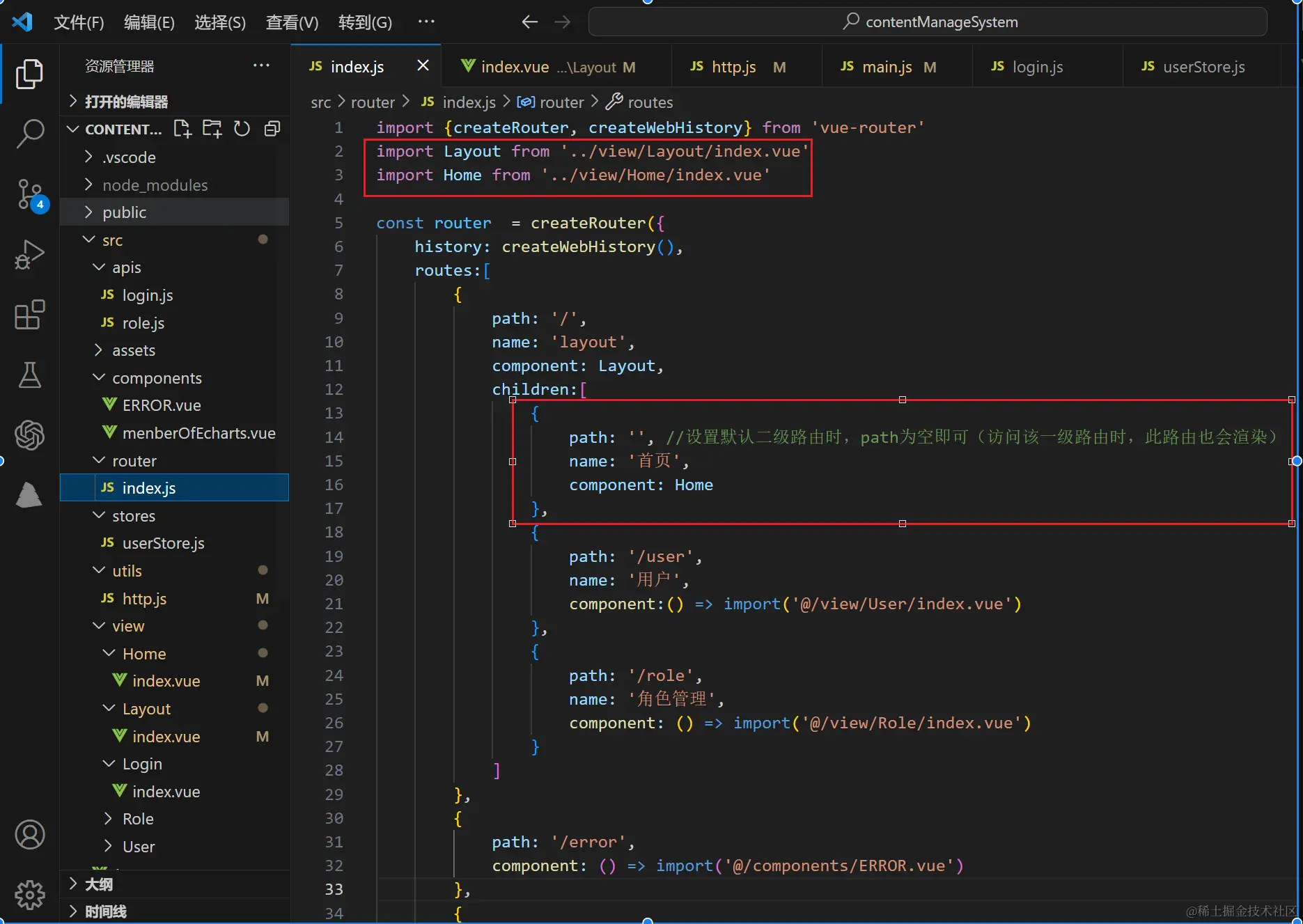Image resolution: width=1303 pixels, height=924 pixels.
Task: Open the 选择(S) menu
Action: tap(220, 22)
